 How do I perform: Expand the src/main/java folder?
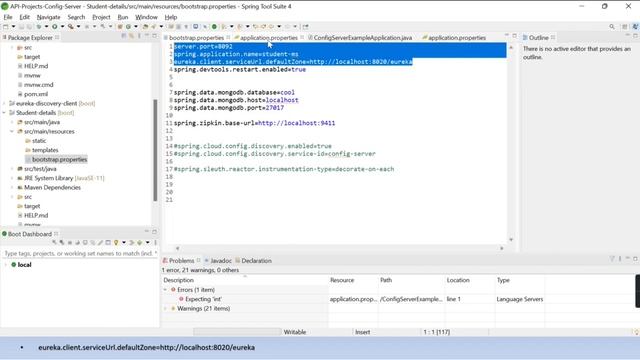[12, 122]
